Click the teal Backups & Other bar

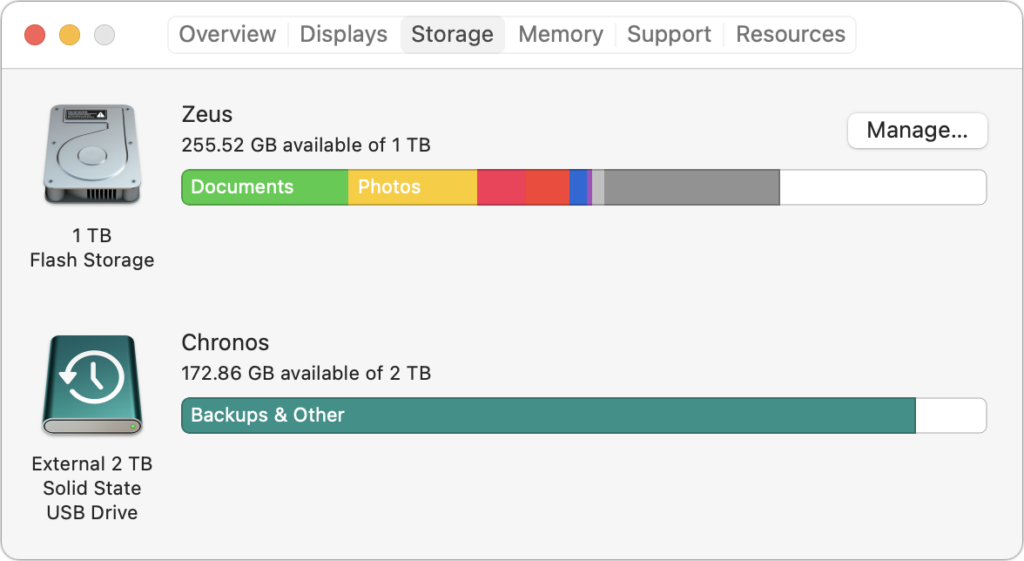pyautogui.click(x=548, y=415)
